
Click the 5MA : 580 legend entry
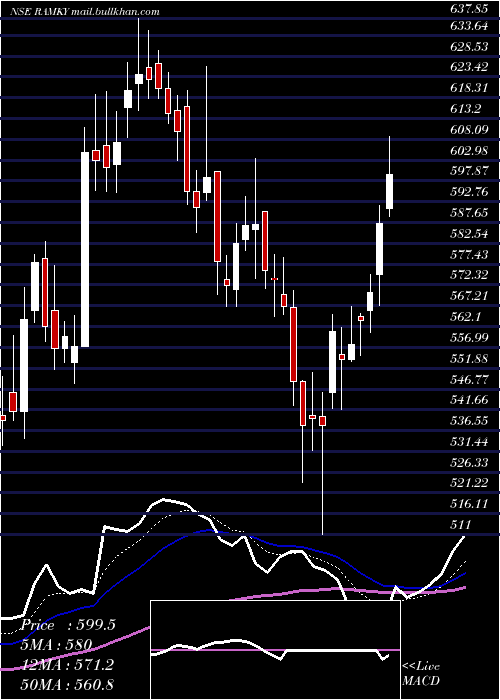click(57, 645)
